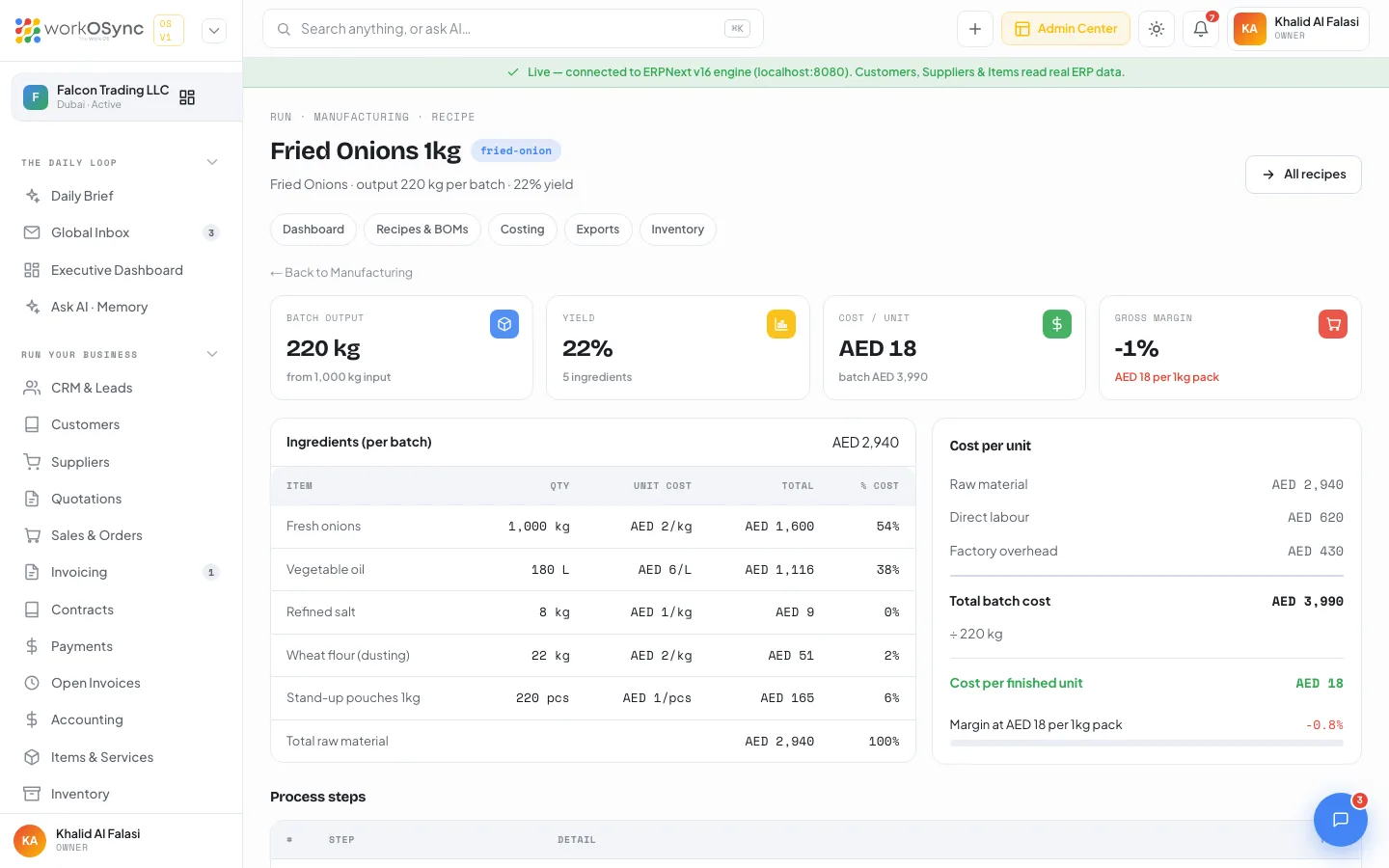Select the Vegetable oil ingredient row
The height and width of the screenshot is (868, 1389).
pyautogui.click(x=593, y=569)
